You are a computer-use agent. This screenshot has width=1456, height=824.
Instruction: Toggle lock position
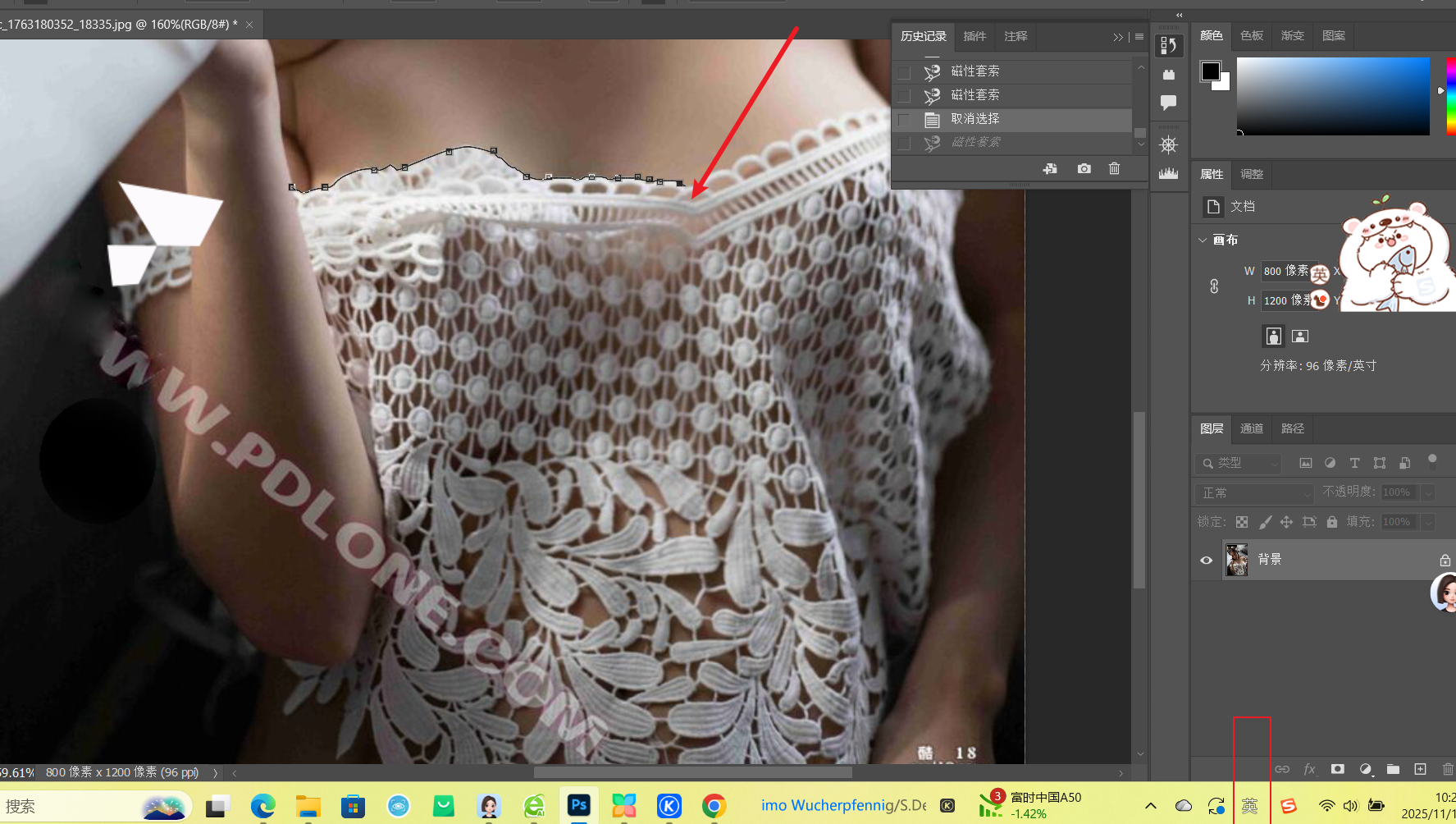click(1286, 522)
